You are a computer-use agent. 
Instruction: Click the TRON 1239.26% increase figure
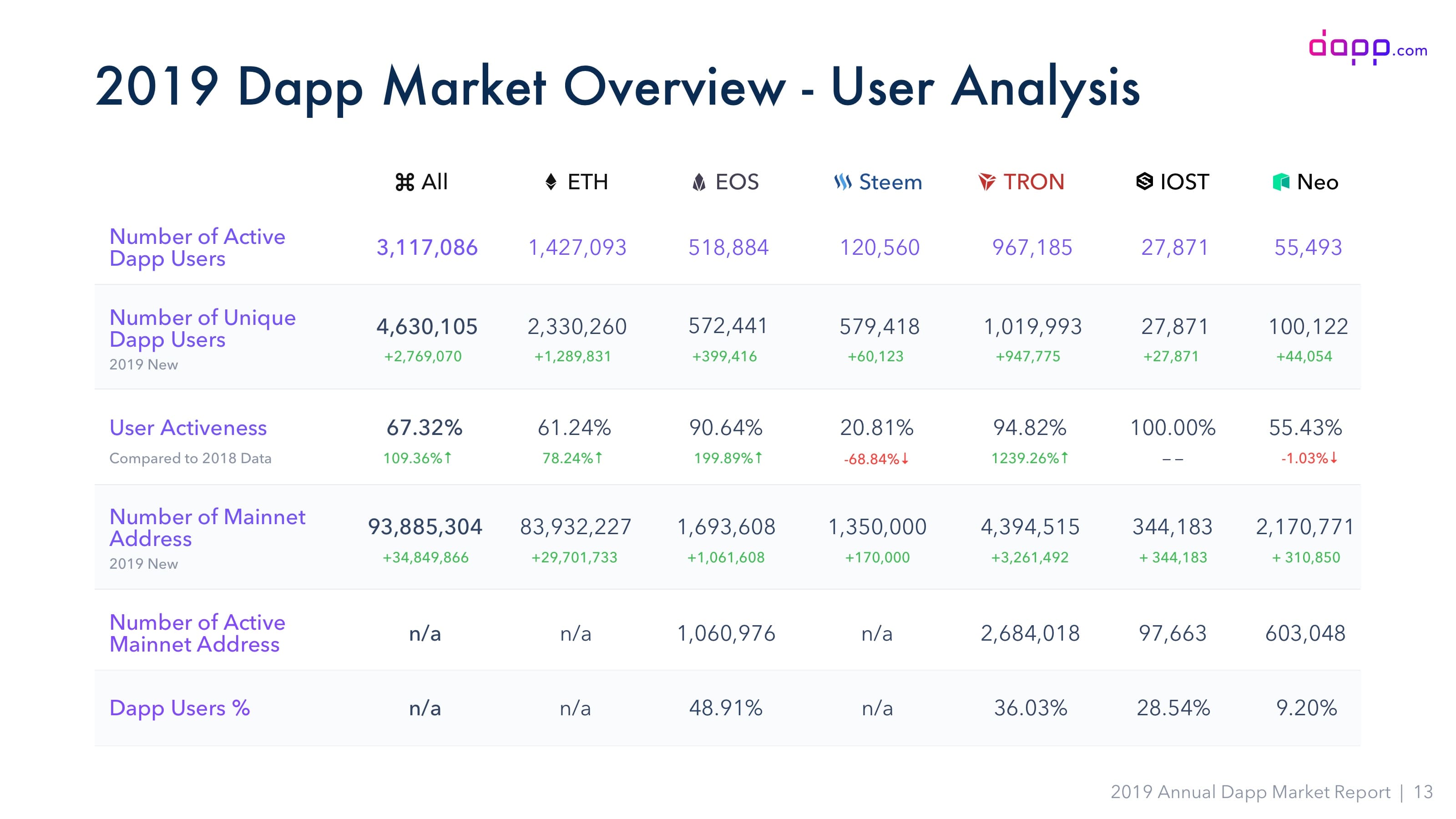click(x=1029, y=458)
